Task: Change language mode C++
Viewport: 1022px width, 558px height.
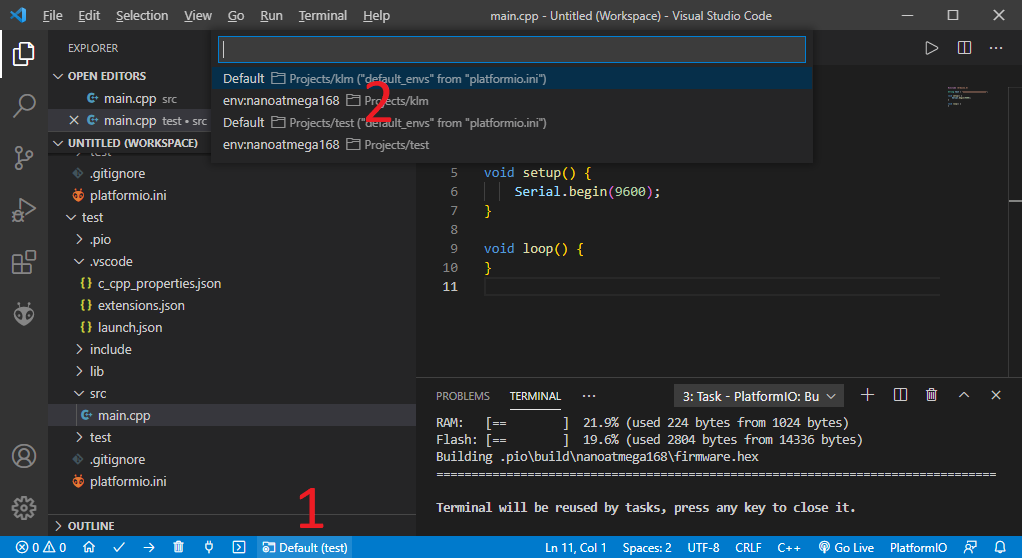Action: point(789,548)
